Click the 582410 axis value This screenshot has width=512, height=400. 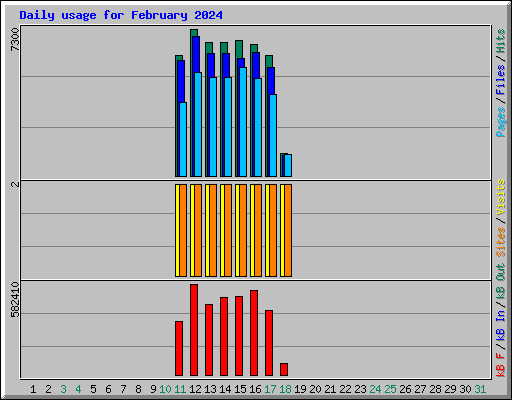[15, 299]
